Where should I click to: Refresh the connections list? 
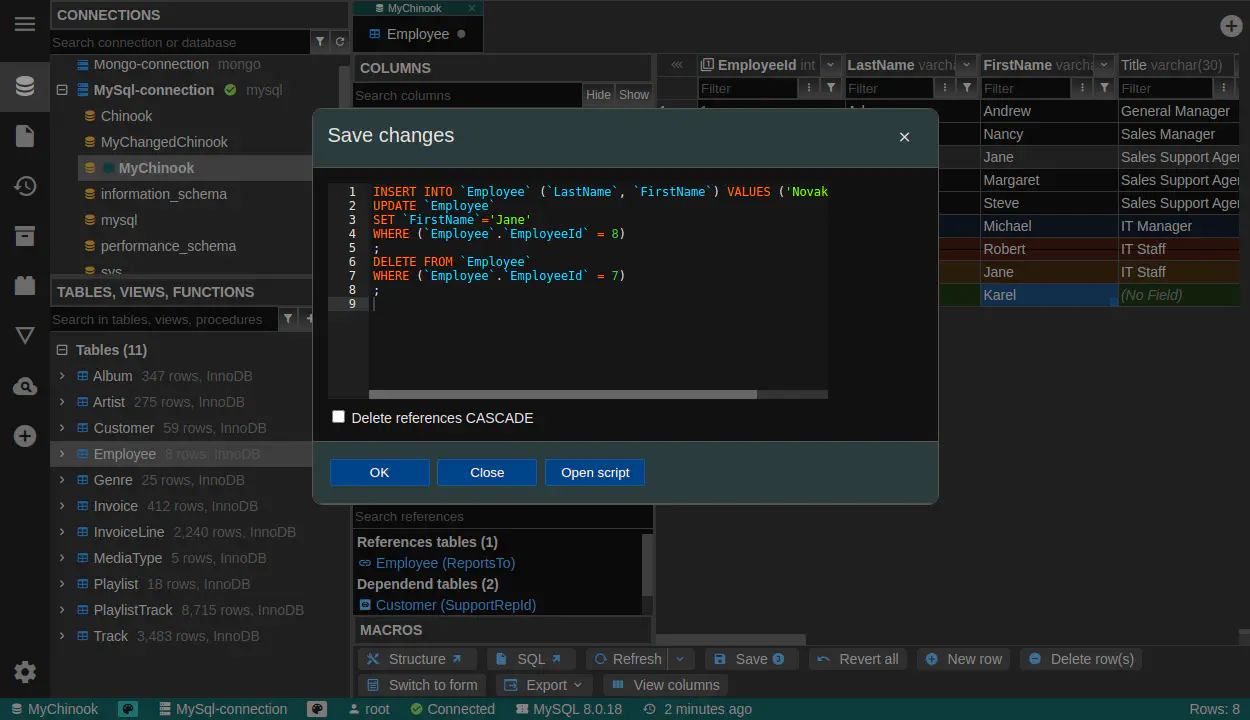(x=340, y=42)
